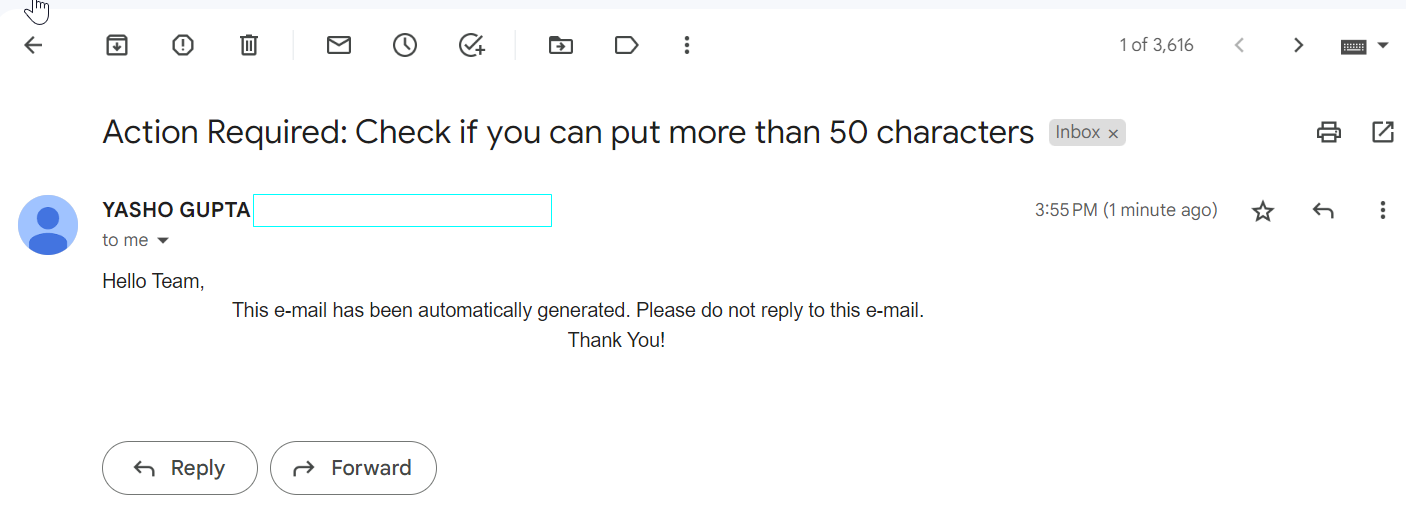Show the next email with newer arrow
This screenshot has width=1406, height=513.
pyautogui.click(x=1239, y=45)
